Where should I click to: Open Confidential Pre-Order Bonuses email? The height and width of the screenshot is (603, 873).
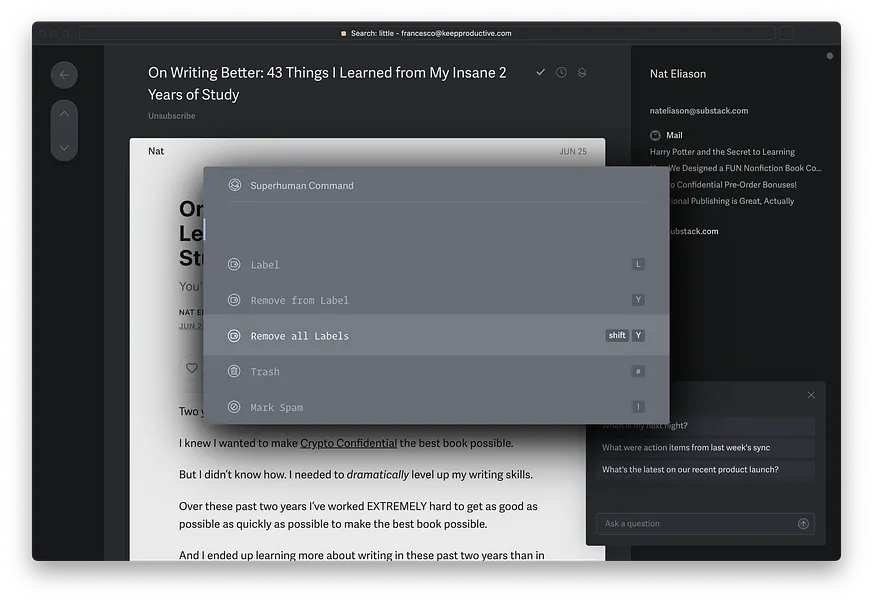(x=733, y=185)
